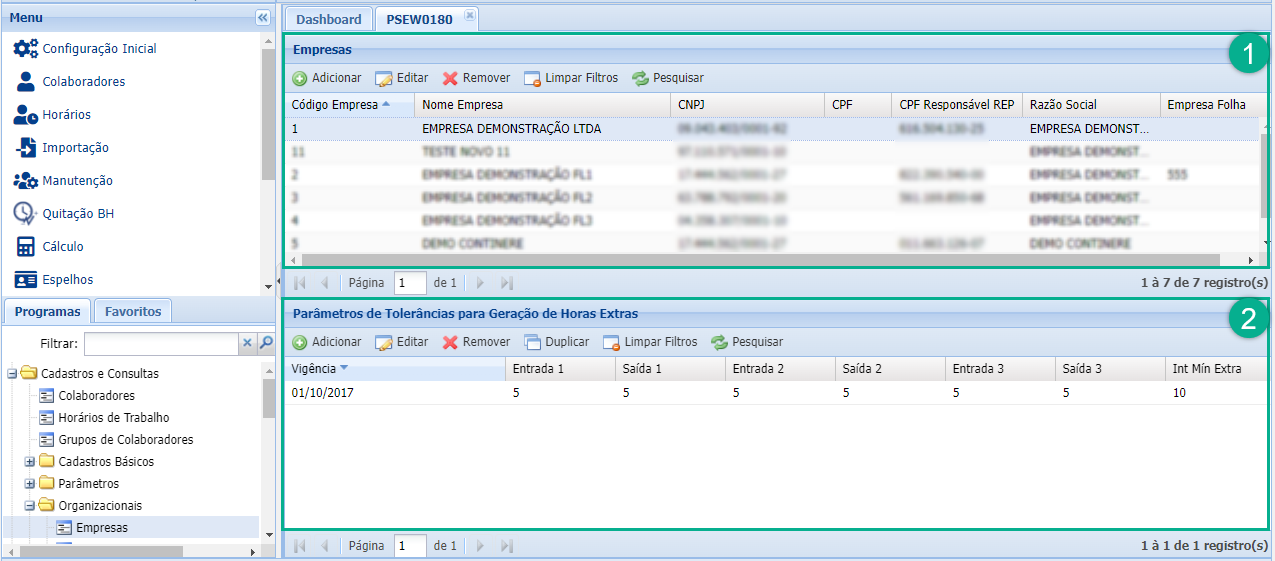Click the Quitação BH clock icon
Screen dimensions: 1275x561
[x=26, y=214]
